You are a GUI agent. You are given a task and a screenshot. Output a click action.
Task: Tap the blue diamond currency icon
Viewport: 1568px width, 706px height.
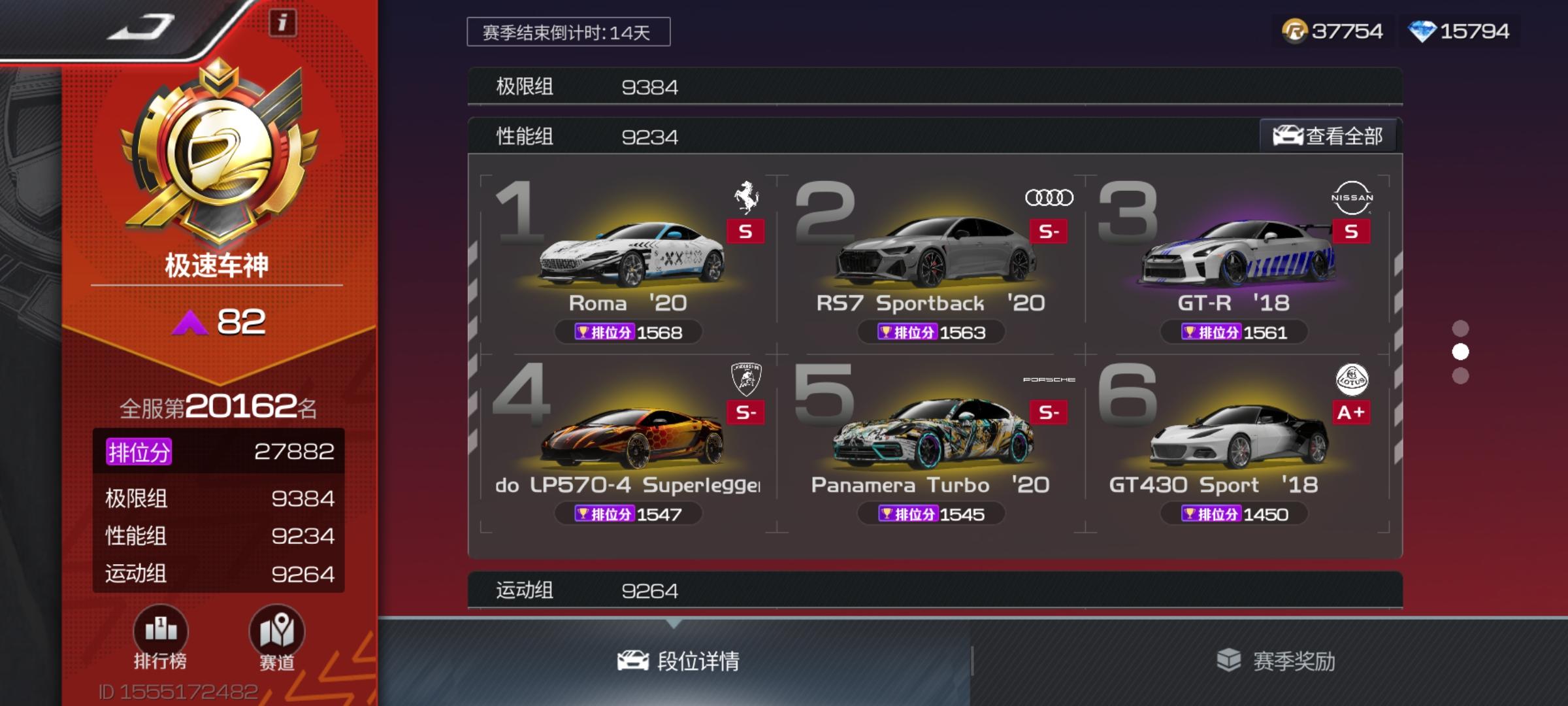(x=1422, y=31)
